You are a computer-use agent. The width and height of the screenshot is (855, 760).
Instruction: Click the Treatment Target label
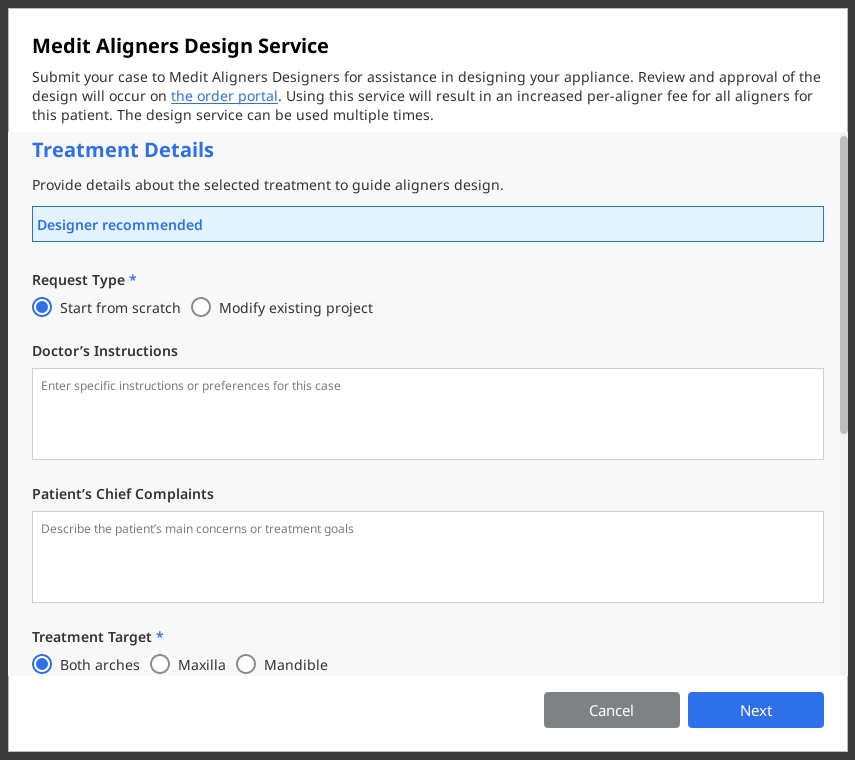(x=92, y=637)
